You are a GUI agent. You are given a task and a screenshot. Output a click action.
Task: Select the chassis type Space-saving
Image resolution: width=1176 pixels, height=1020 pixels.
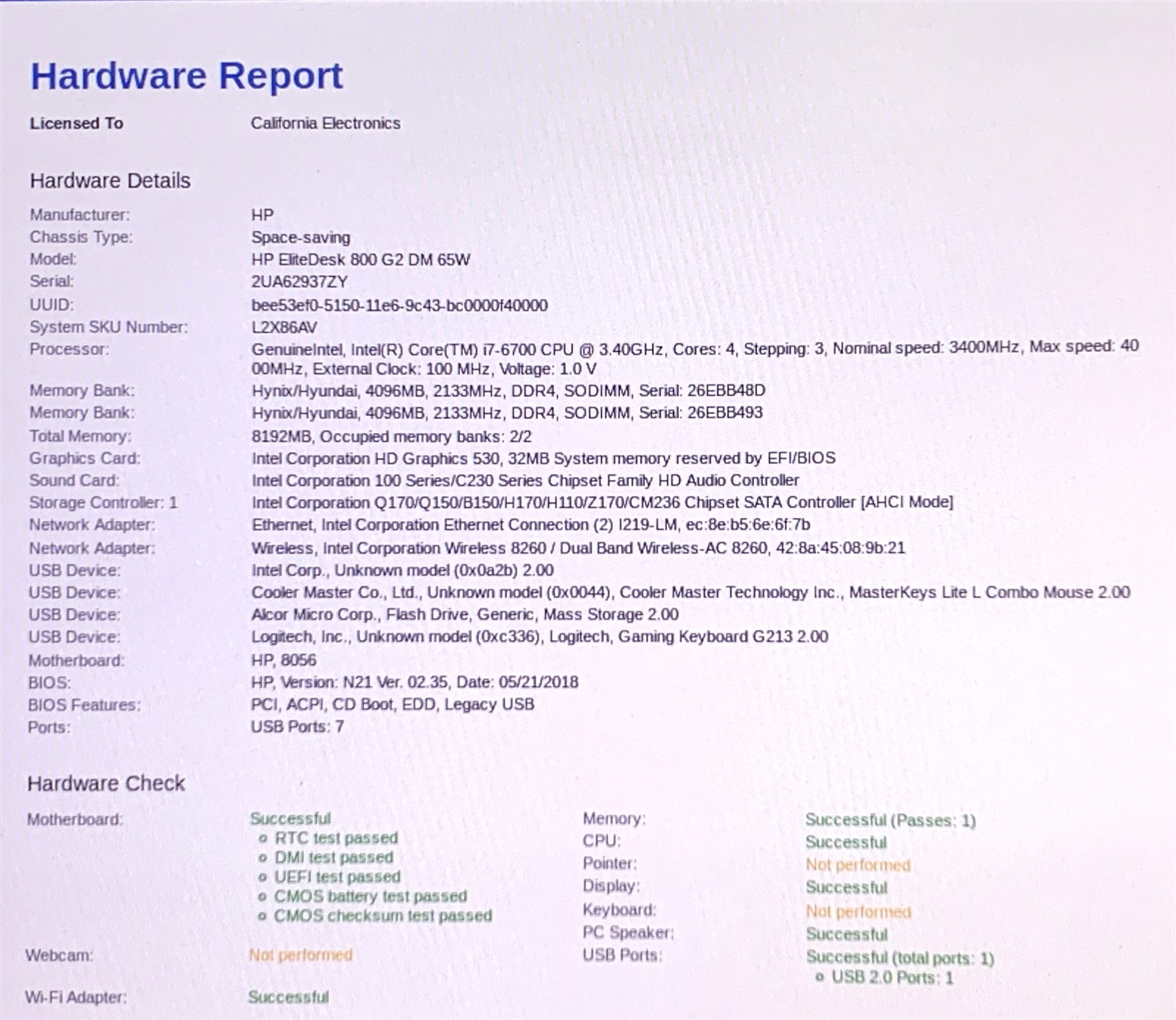coord(301,237)
